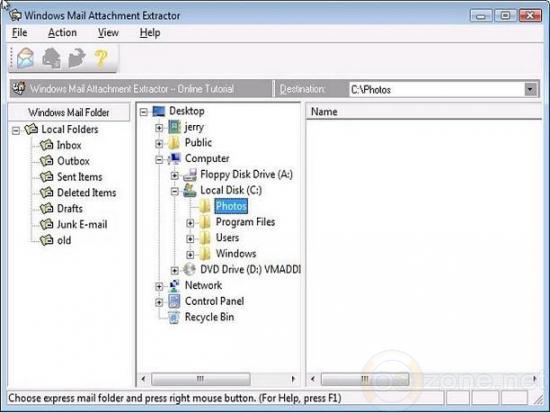Click the Computer icon in tree
550x413 pixels.
pyautogui.click(x=174, y=159)
